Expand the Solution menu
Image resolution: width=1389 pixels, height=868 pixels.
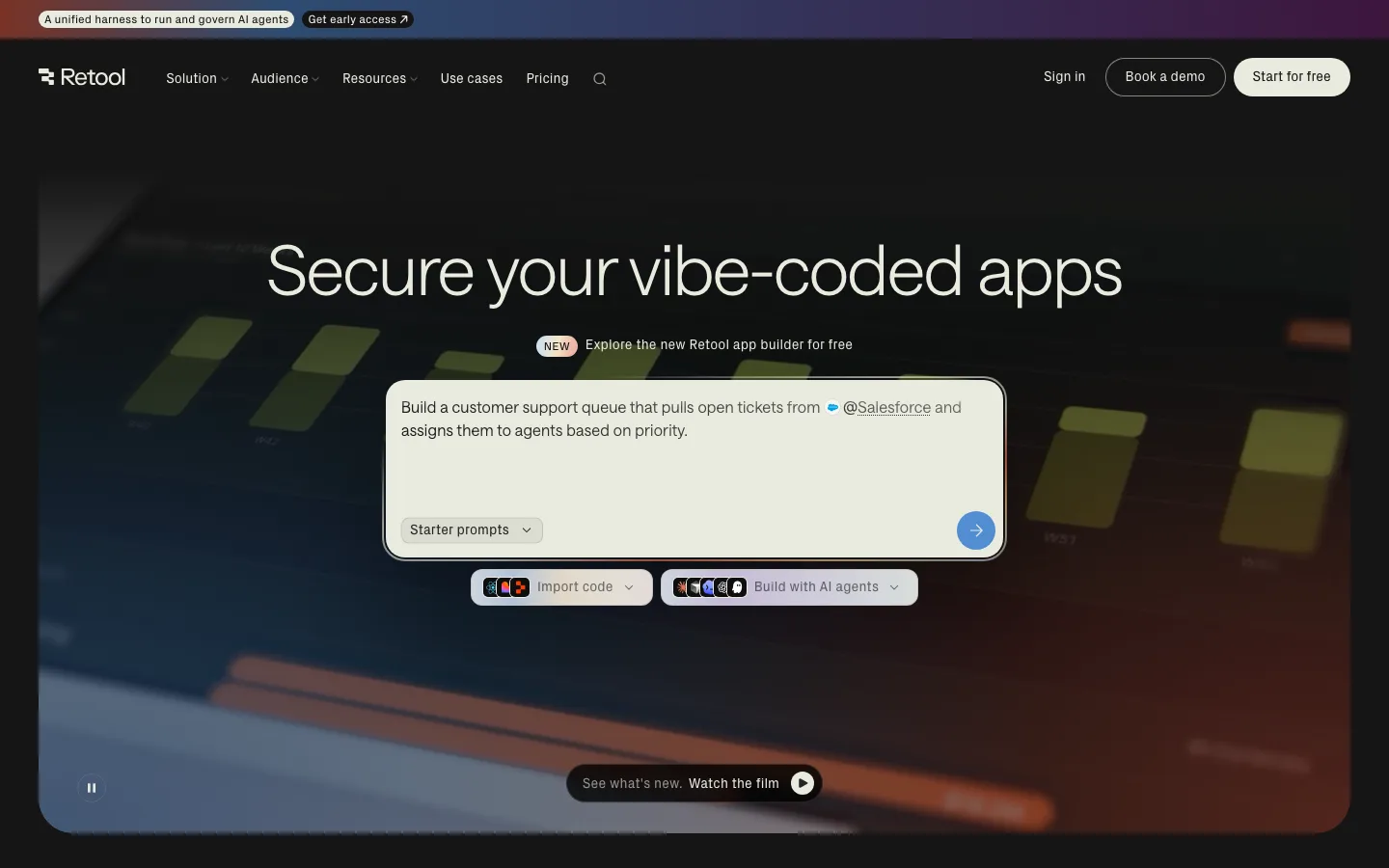[x=197, y=78]
